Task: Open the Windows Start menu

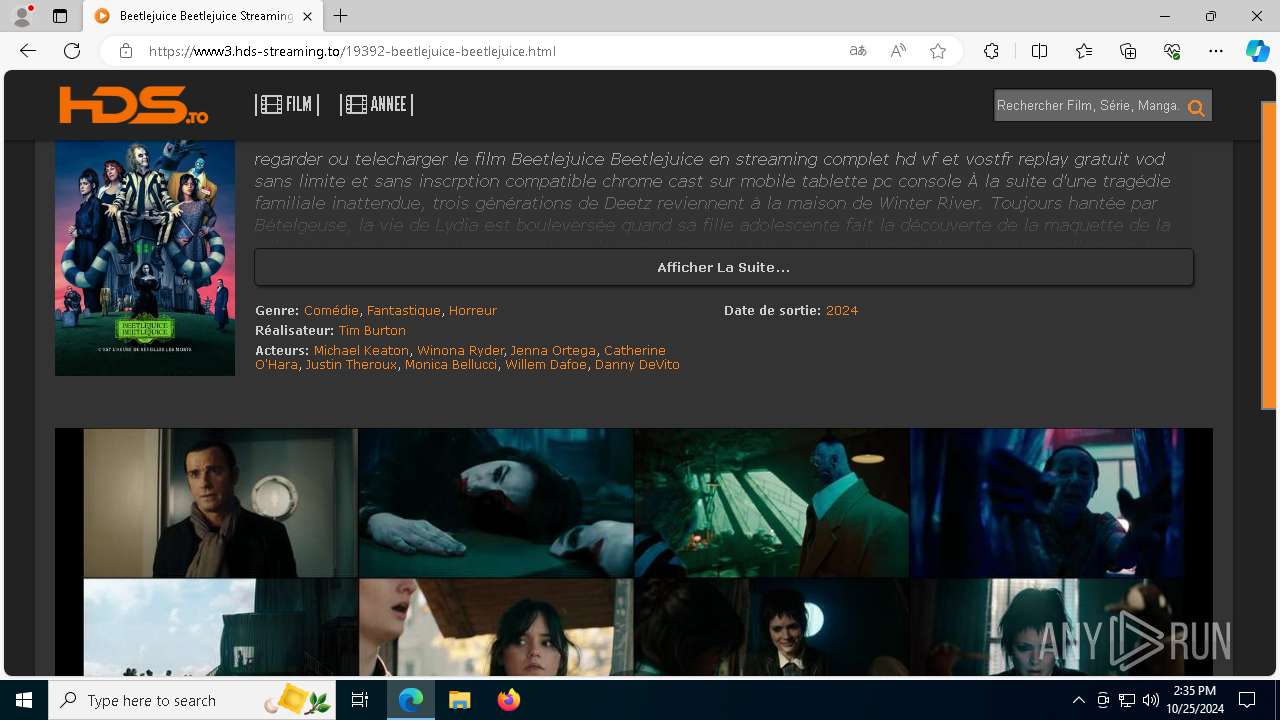Action: [x=24, y=700]
